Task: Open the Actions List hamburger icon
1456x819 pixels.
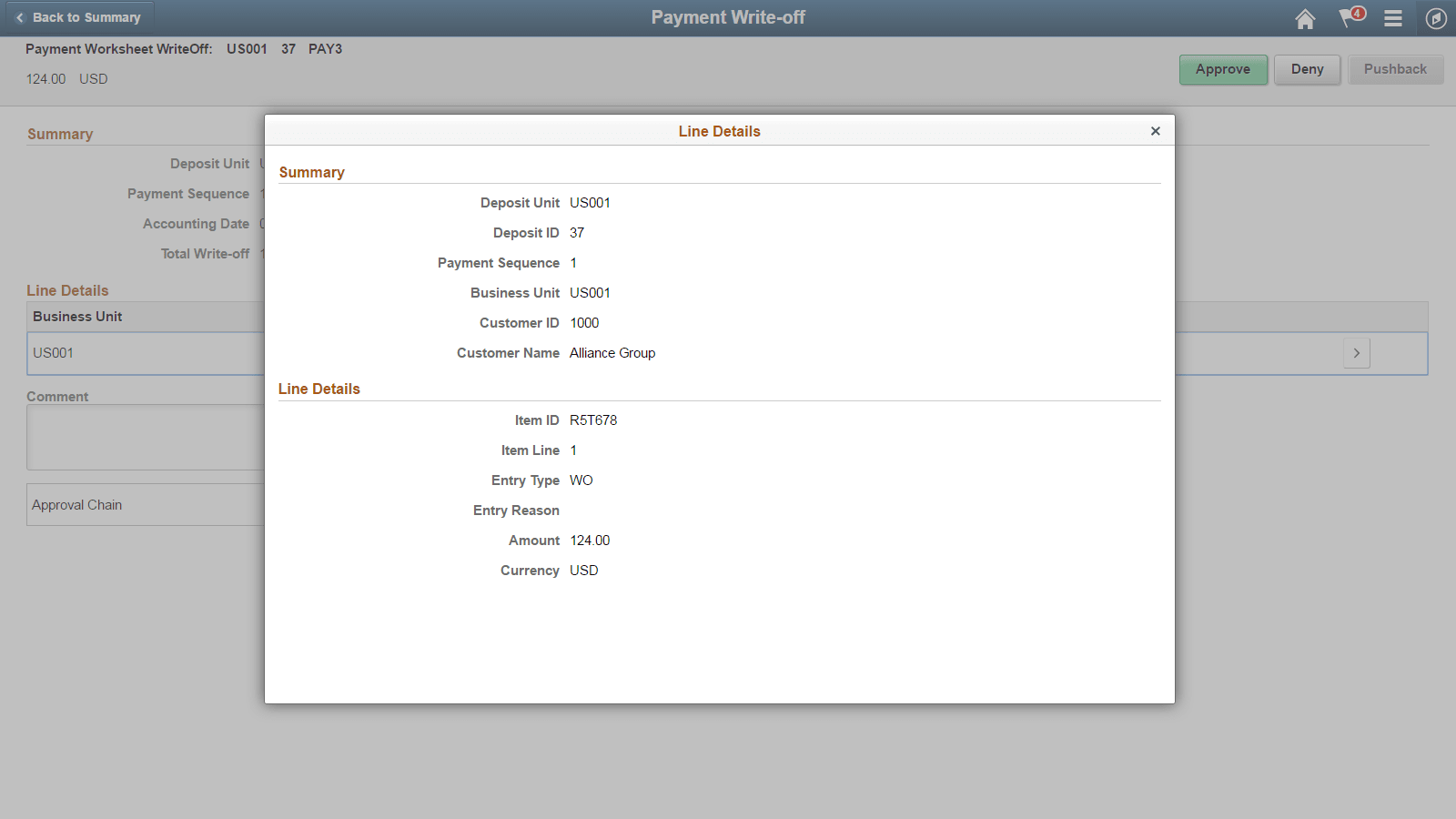Action: (1392, 18)
